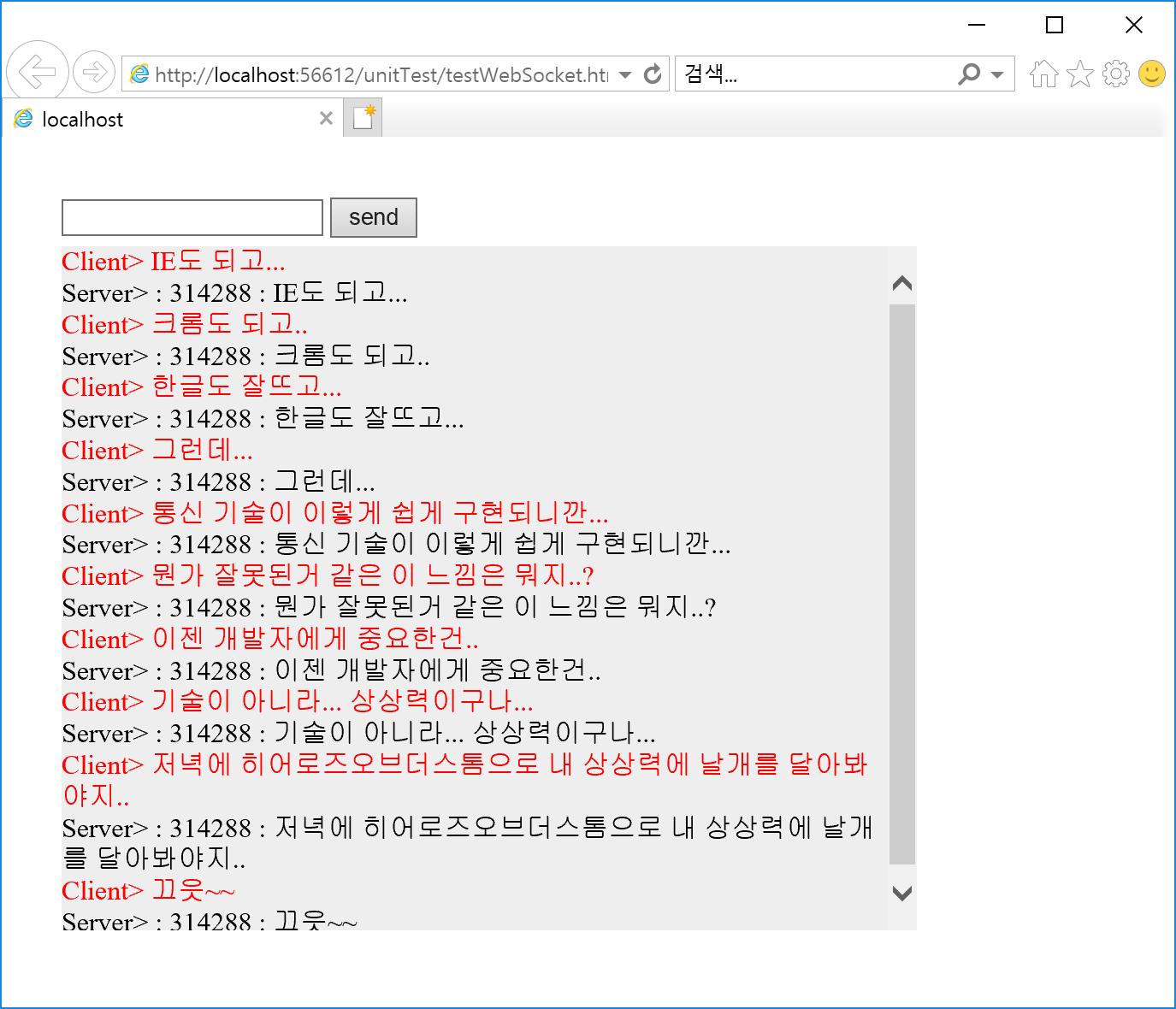Viewport: 1176px width, 1009px height.
Task: Close the Internet Explorer window
Action: tap(1134, 26)
